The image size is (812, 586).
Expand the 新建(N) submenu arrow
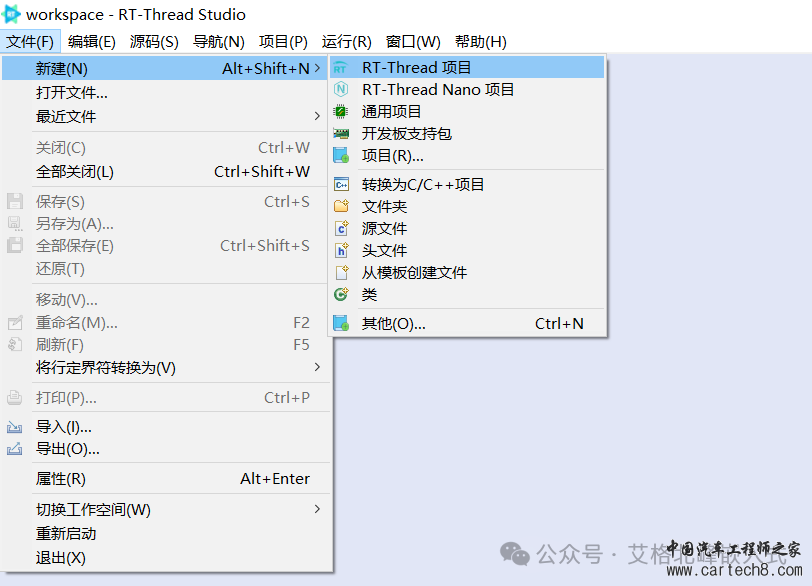tap(317, 68)
